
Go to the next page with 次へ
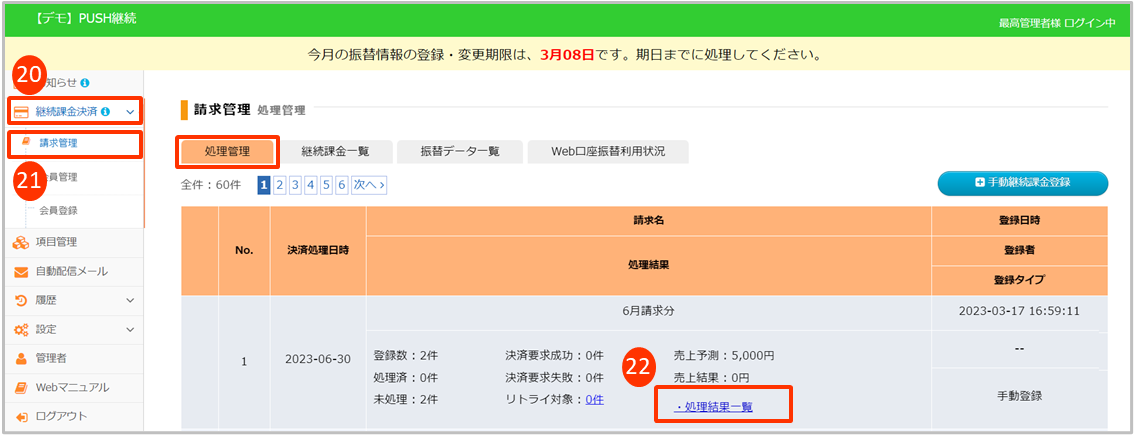[x=369, y=185]
